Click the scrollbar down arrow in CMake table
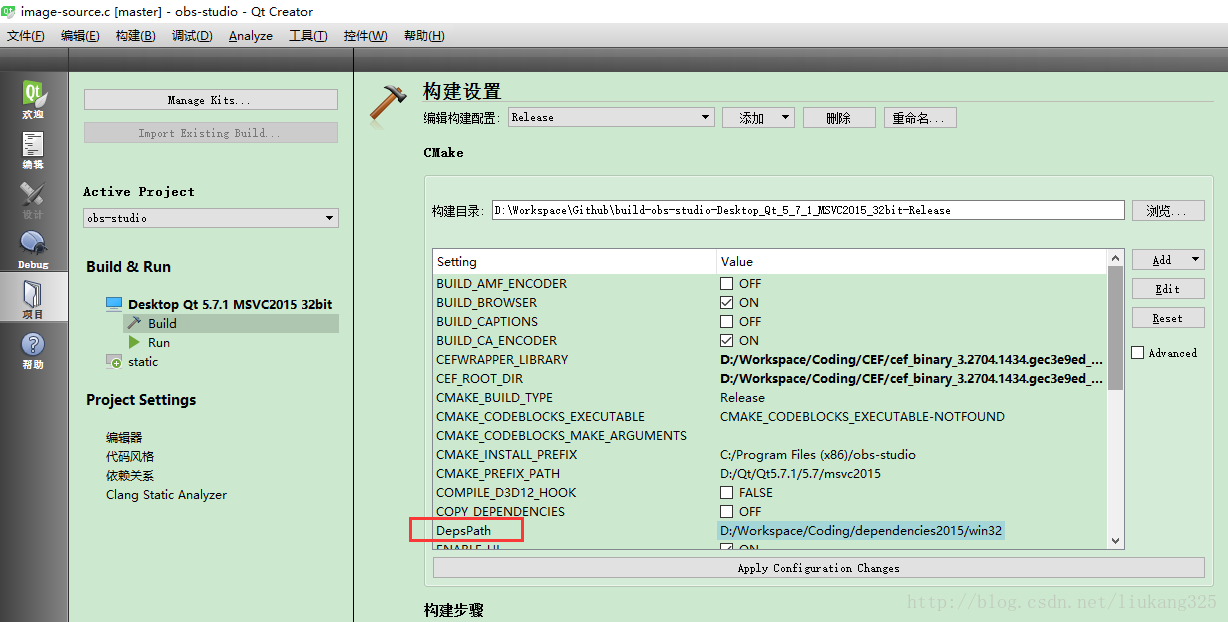 click(x=1116, y=540)
